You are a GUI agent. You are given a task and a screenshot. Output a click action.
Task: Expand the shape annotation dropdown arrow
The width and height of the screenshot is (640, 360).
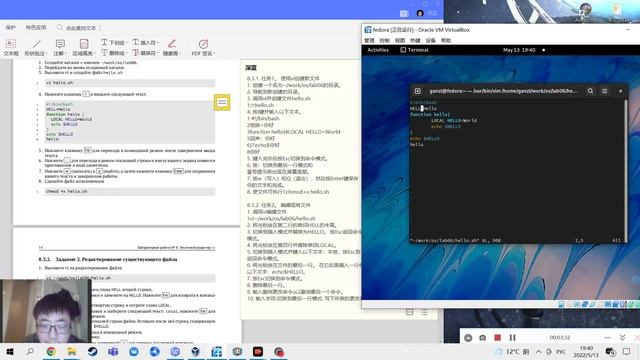[46, 53]
